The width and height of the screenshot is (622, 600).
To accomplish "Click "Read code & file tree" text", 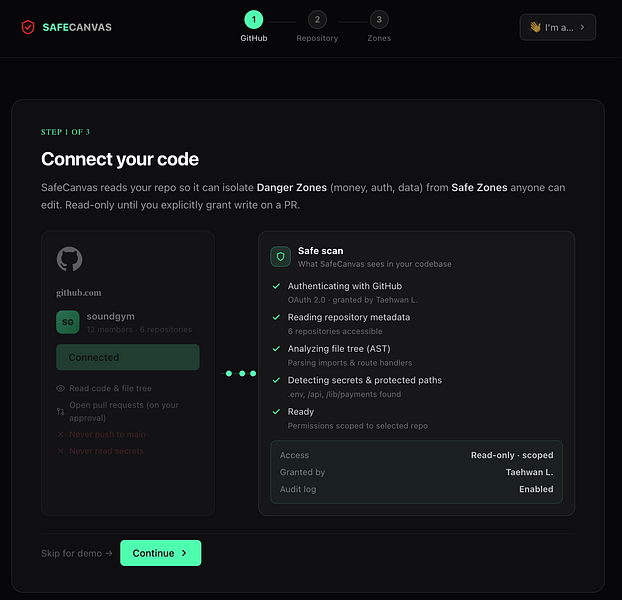I will [110, 389].
